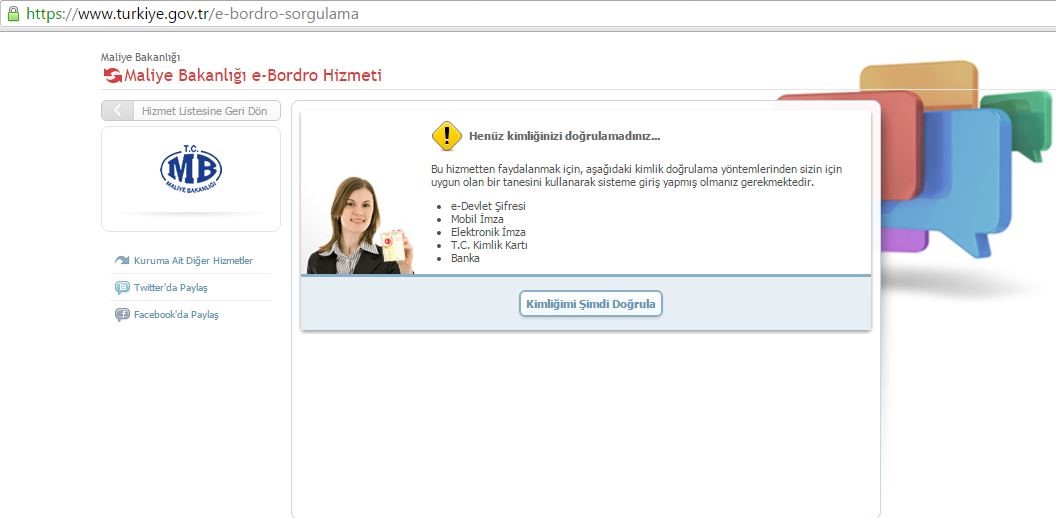This screenshot has height=518, width=1056.
Task: Click the red e-Bordro service logo icon
Action: [x=112, y=75]
